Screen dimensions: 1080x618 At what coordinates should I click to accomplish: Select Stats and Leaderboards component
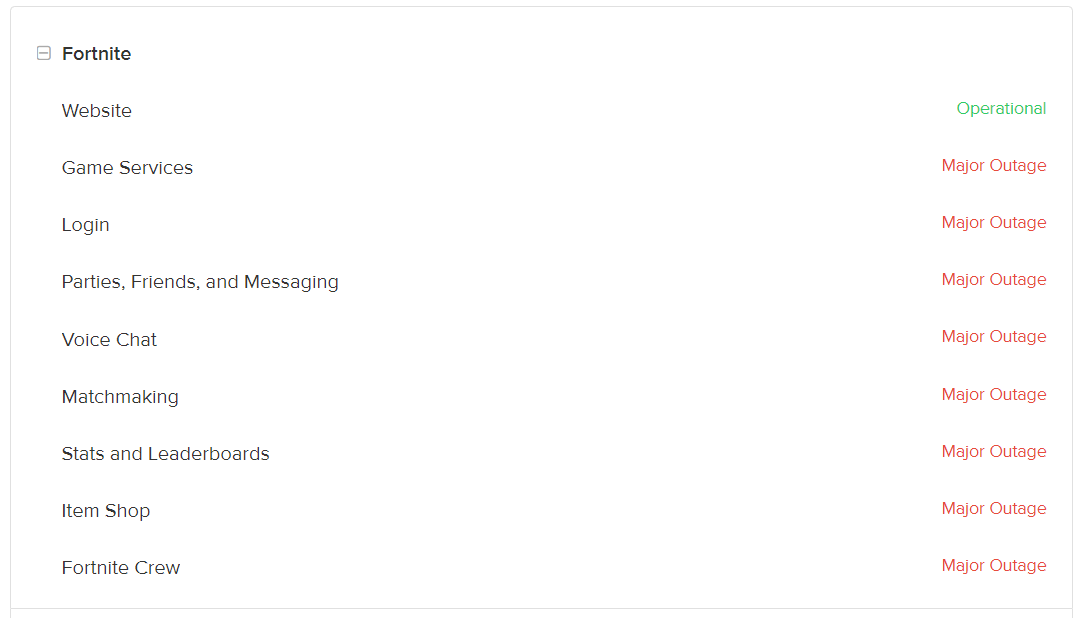[165, 454]
